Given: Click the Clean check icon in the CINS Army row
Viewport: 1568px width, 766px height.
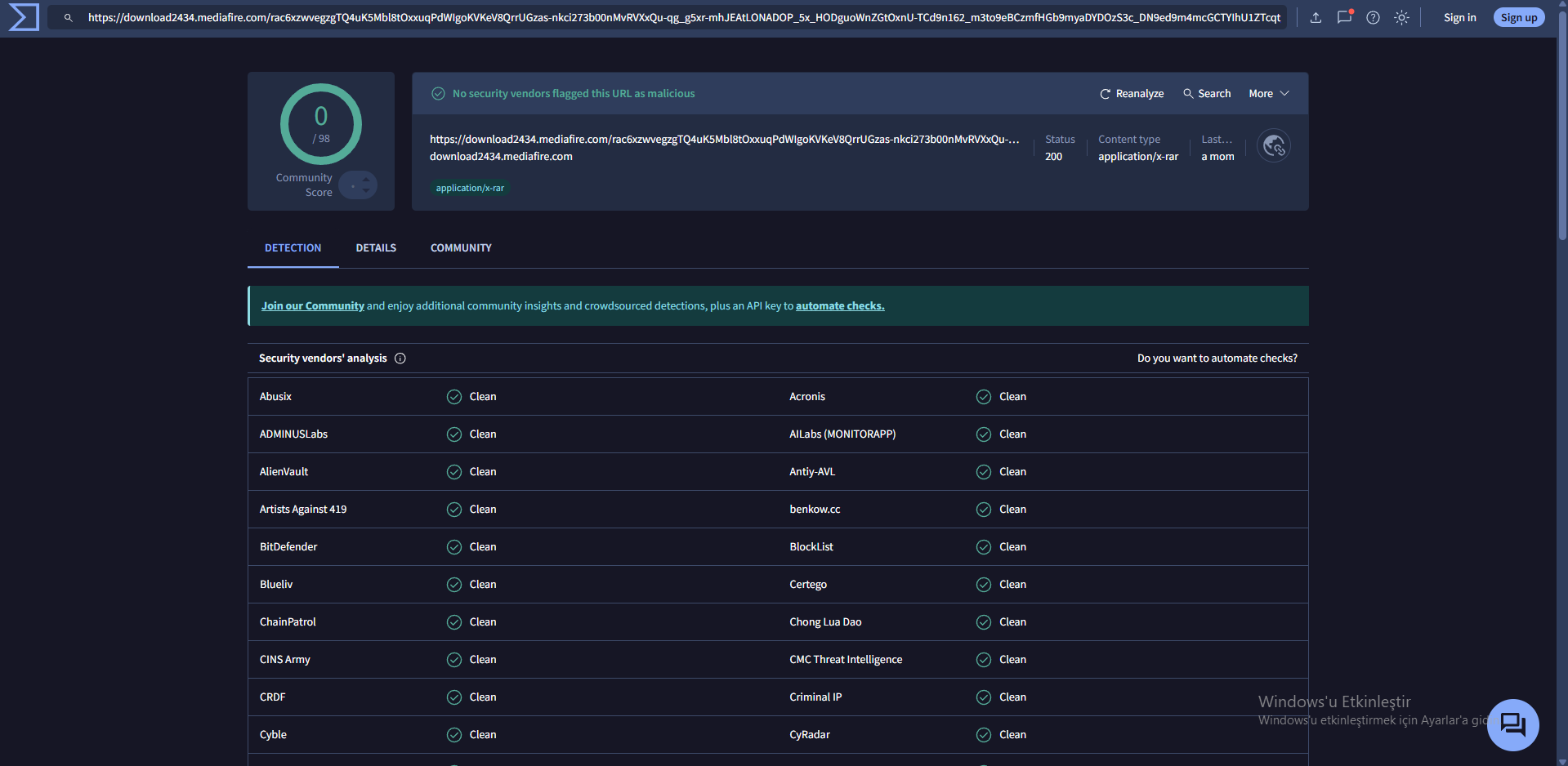Looking at the screenshot, I should (454, 660).
